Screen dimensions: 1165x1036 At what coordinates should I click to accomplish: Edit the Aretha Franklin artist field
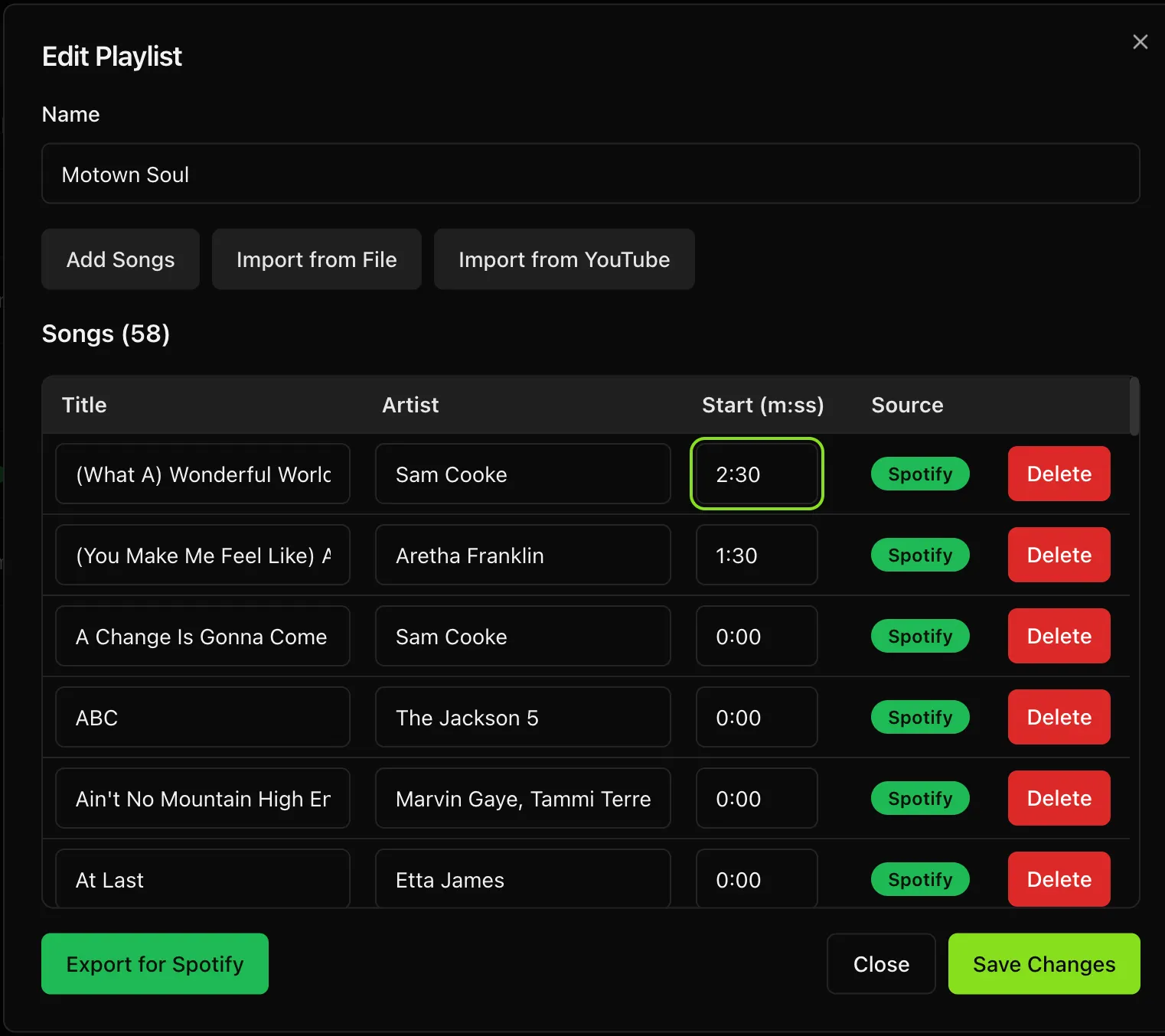pyautogui.click(x=523, y=555)
